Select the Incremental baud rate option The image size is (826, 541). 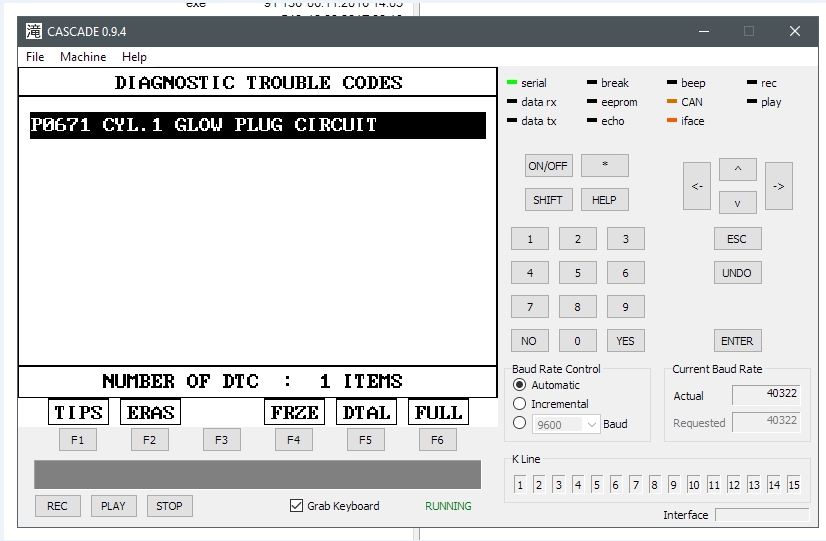point(520,404)
